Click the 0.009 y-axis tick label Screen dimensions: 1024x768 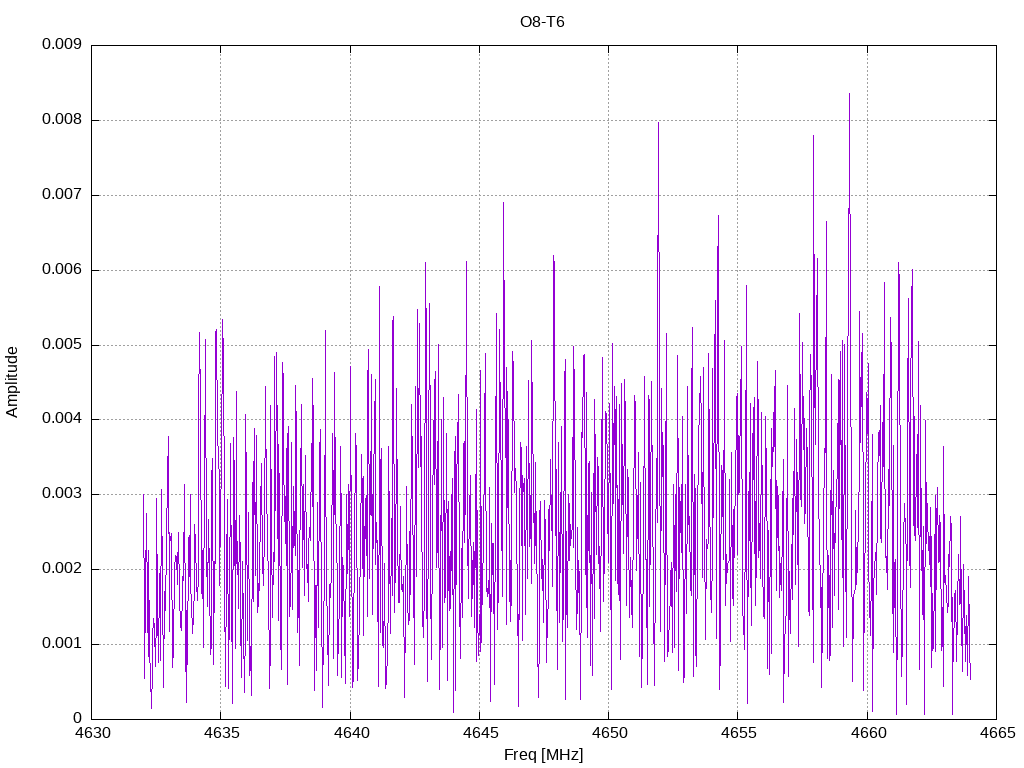tap(62, 44)
